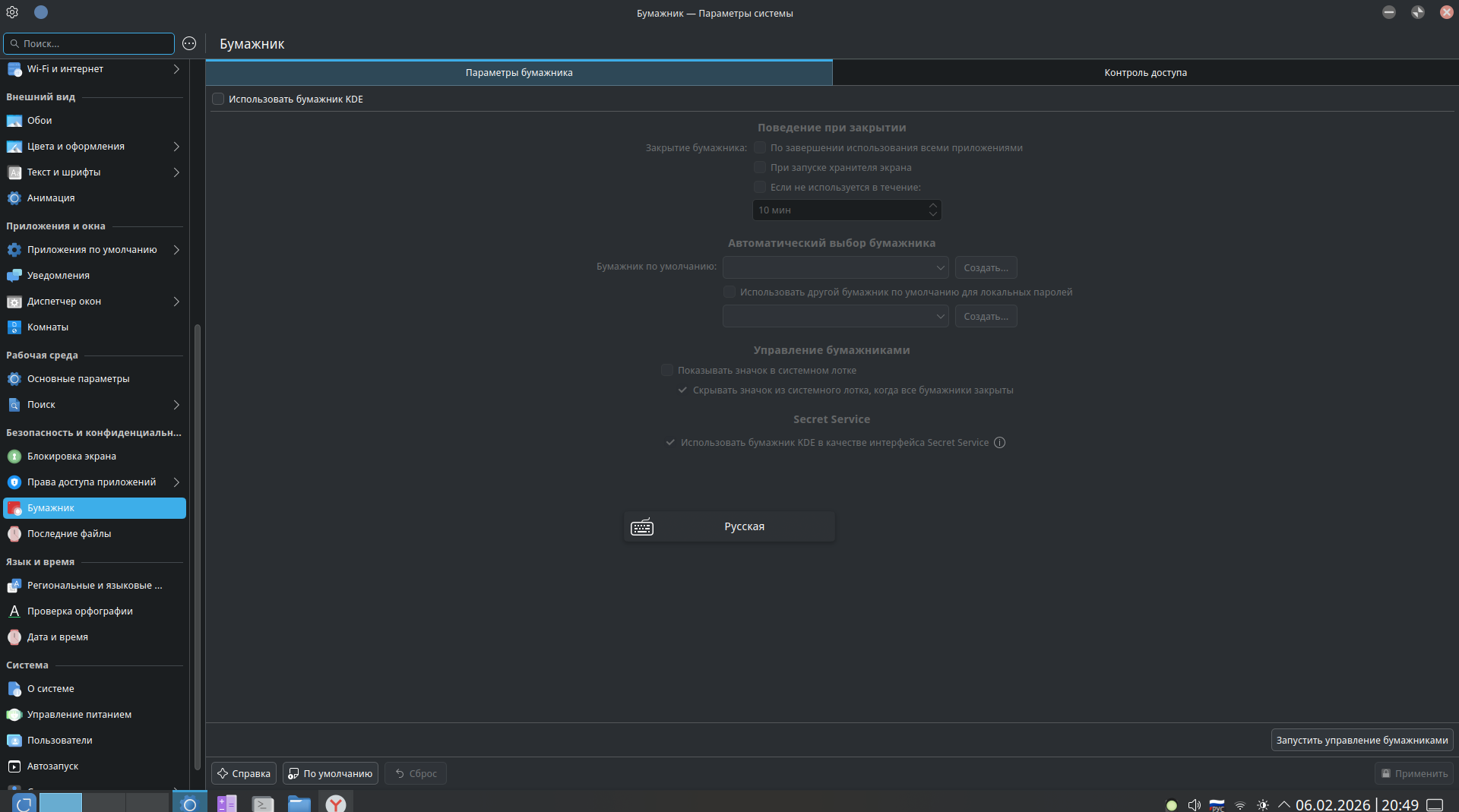Show hidden system tray icons arrow
This screenshot has height=812, width=1459.
point(1284,805)
